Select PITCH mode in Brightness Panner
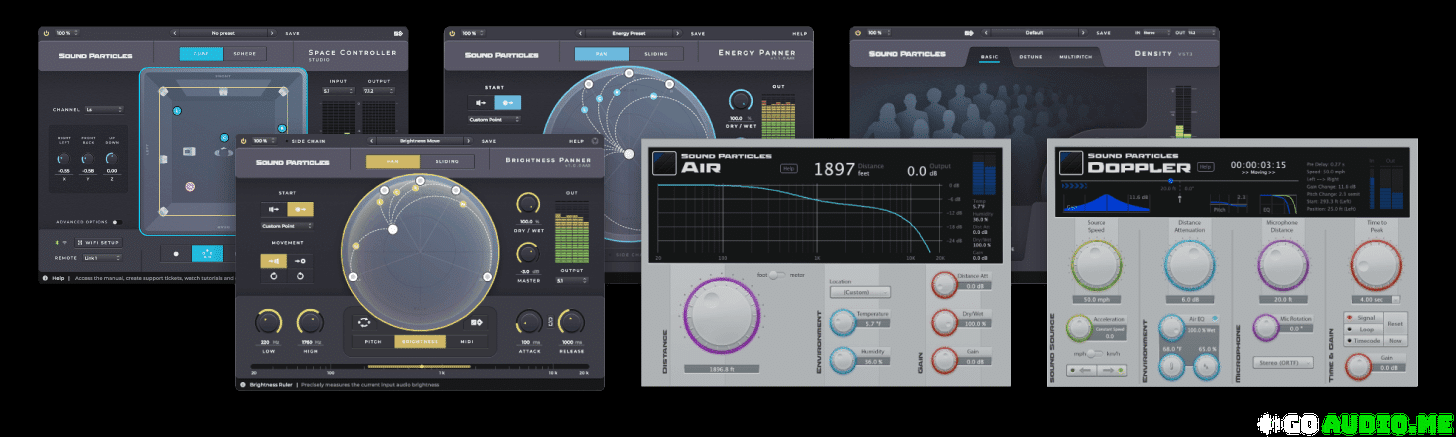This screenshot has height=437, width=1456. tap(372, 341)
